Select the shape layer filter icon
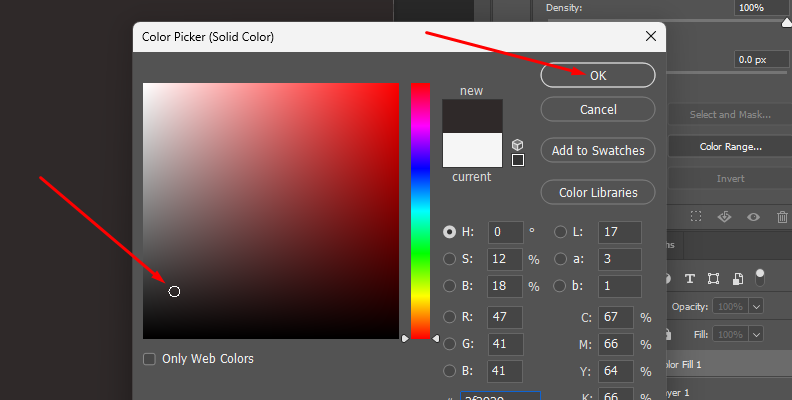 coord(713,278)
